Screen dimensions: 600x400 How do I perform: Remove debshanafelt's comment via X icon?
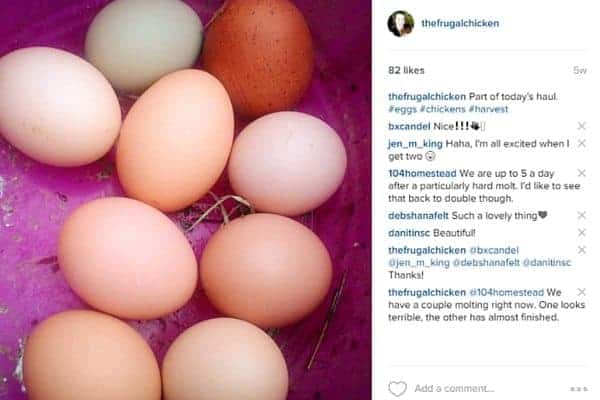tap(582, 215)
